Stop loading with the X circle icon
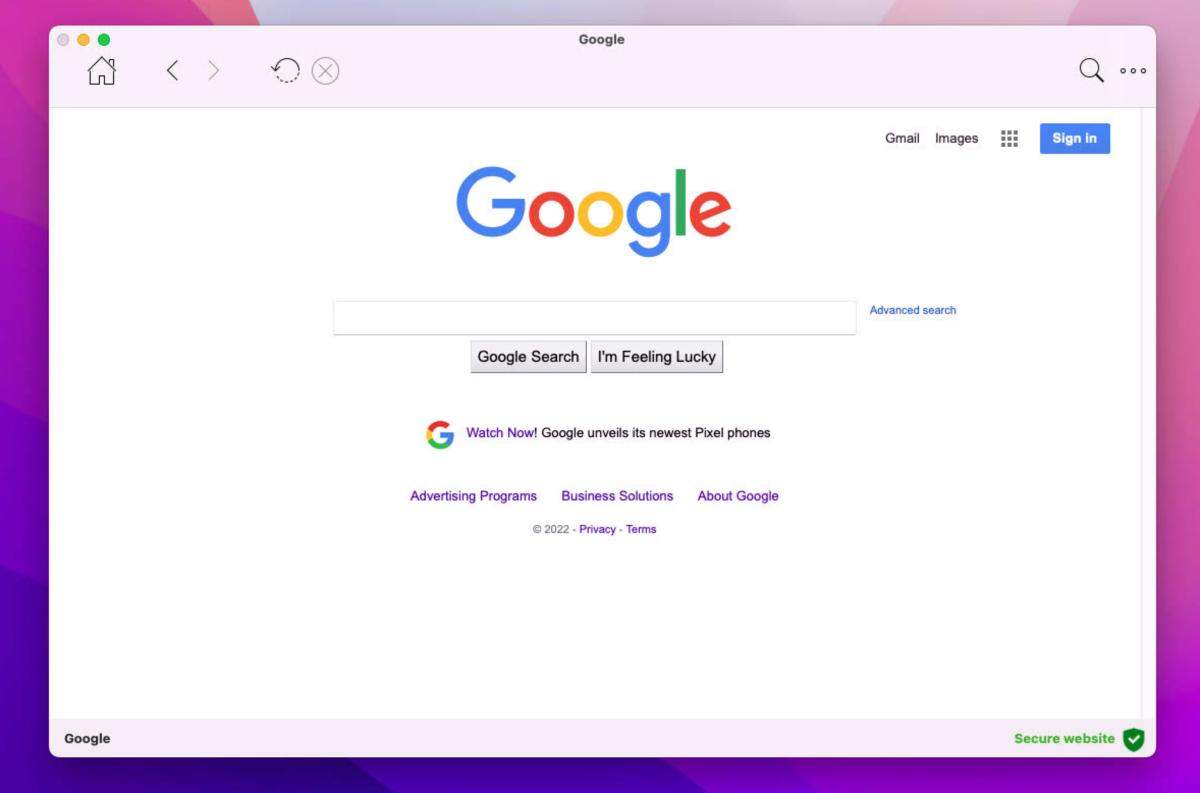This screenshot has width=1200, height=793. [325, 71]
